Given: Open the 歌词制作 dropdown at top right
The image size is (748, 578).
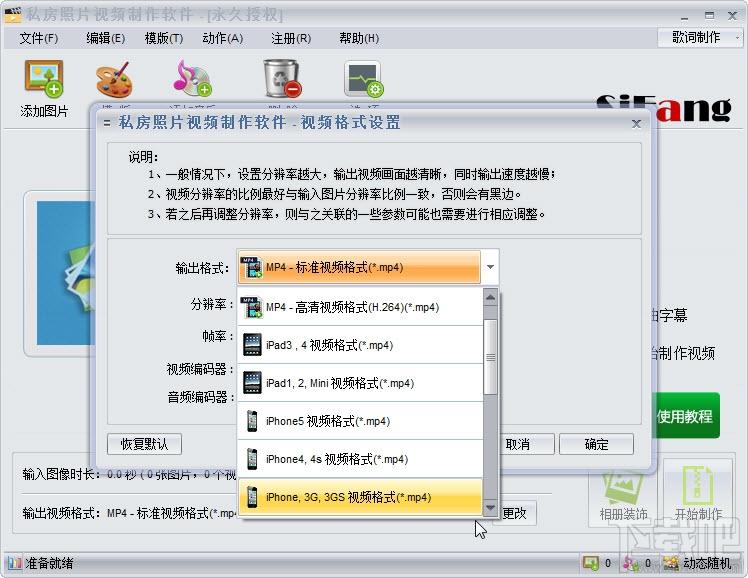Looking at the screenshot, I should pyautogui.click(x=700, y=37).
